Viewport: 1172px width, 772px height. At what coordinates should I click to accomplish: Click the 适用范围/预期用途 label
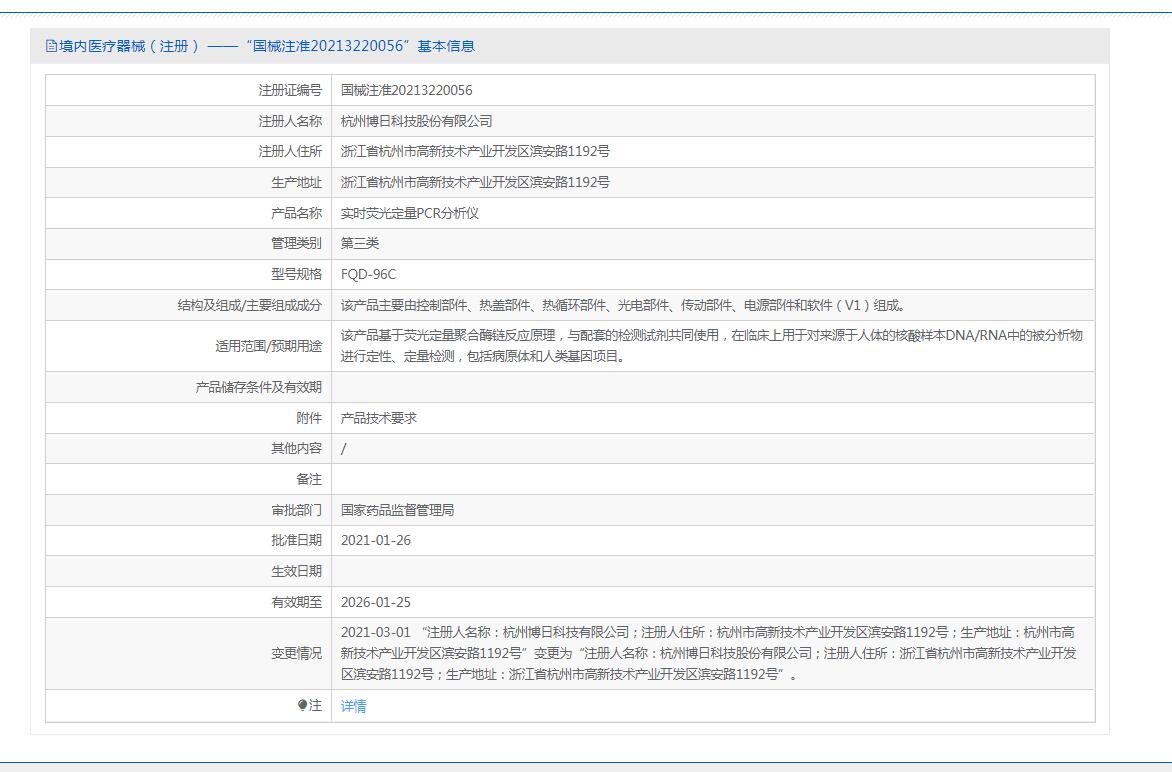click(x=268, y=346)
